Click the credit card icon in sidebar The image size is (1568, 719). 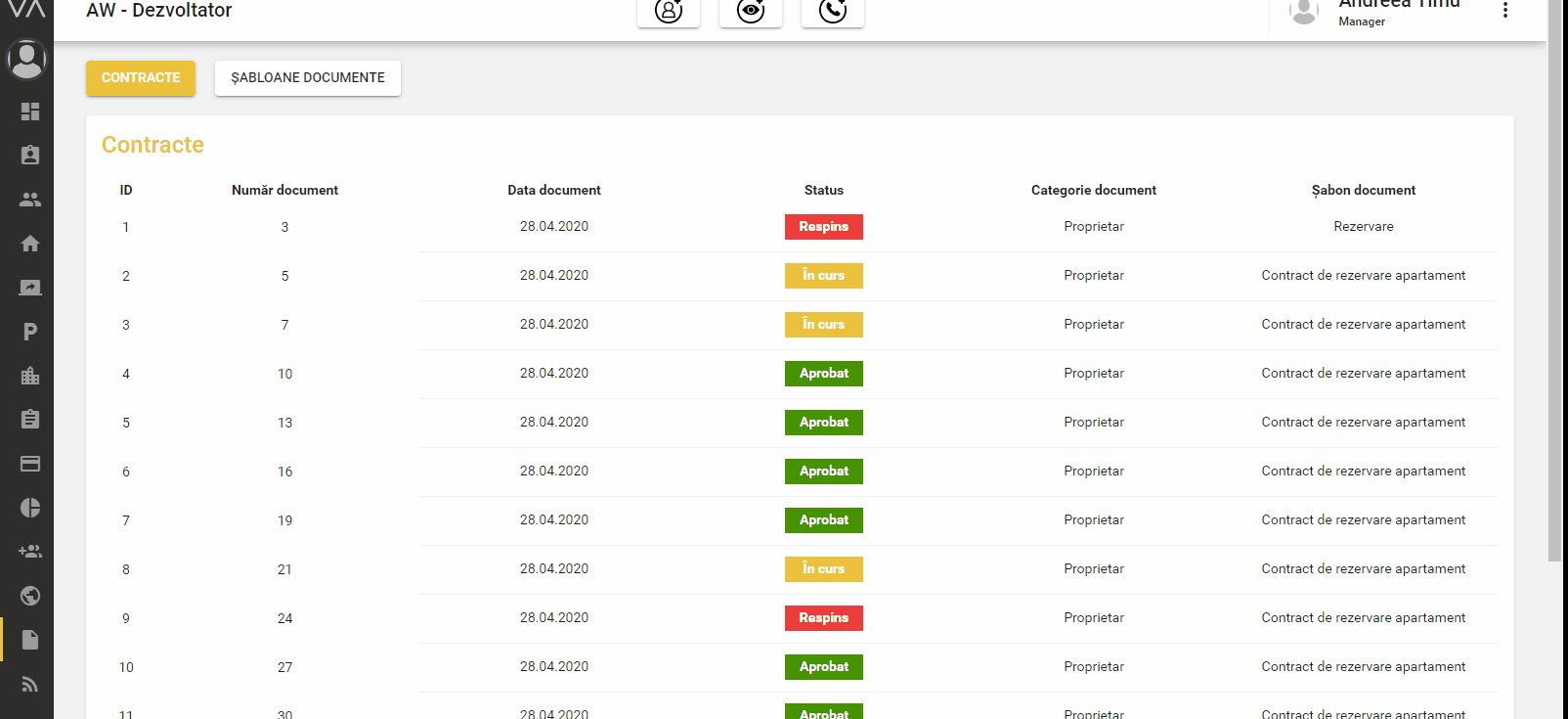tap(30, 464)
